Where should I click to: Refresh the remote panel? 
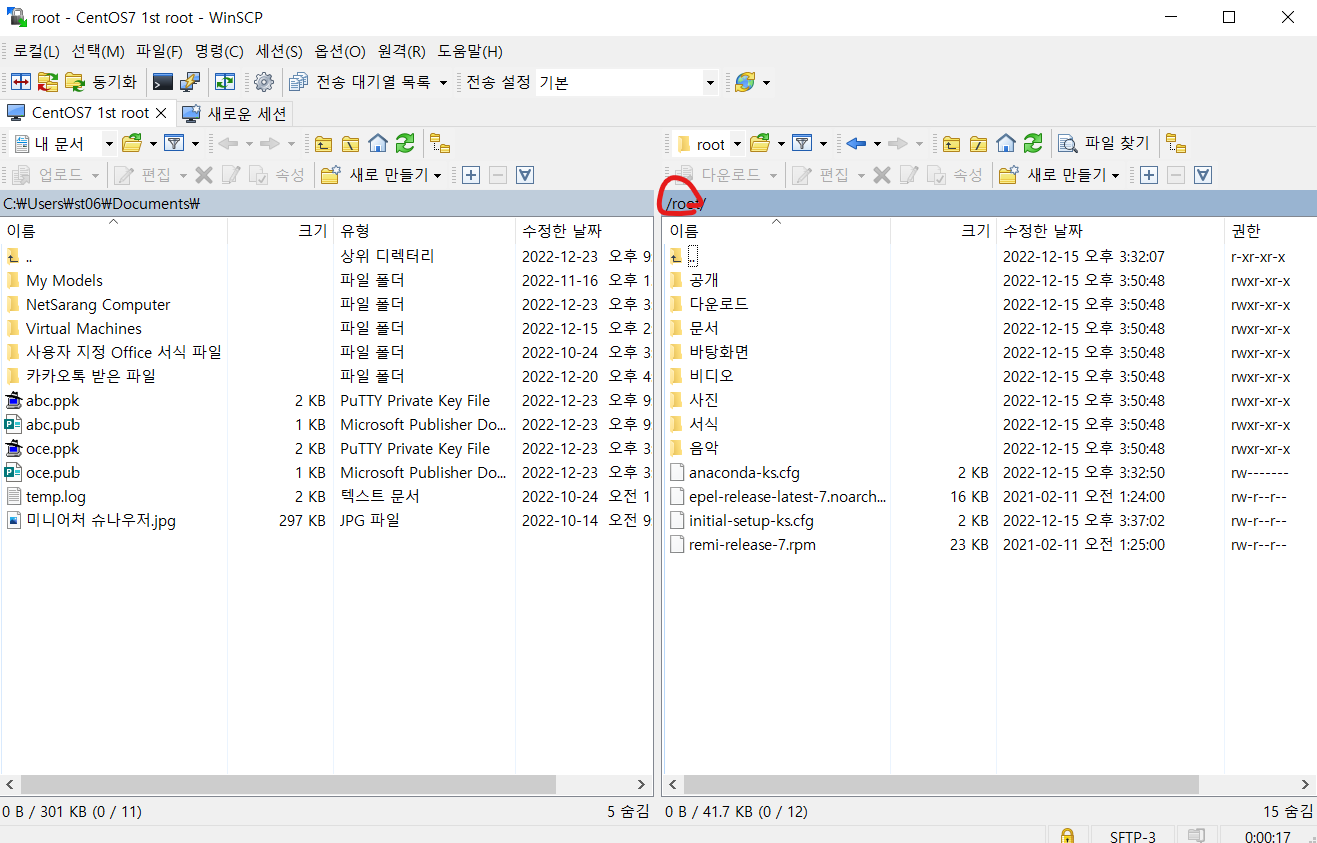tap(1033, 144)
